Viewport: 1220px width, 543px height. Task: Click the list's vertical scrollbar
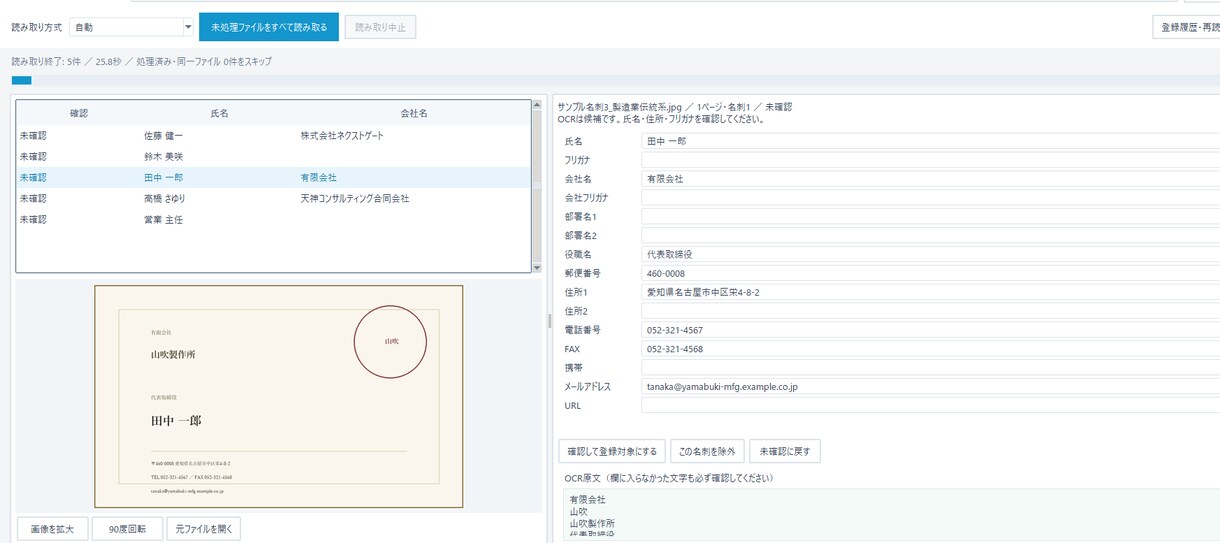tap(537, 186)
